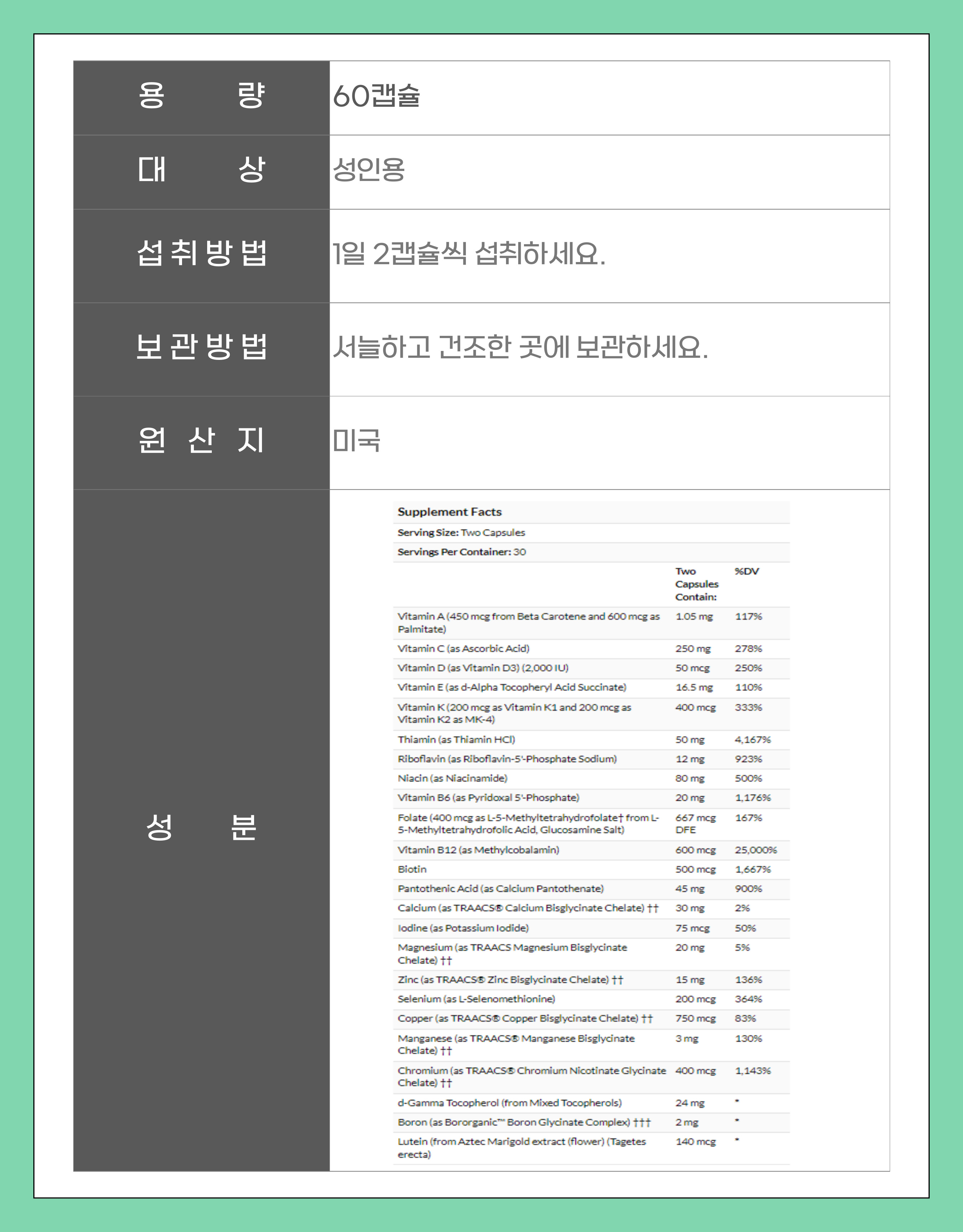Click the 1.05 mg amount value
This screenshot has height=1232, width=963.
[x=694, y=617]
